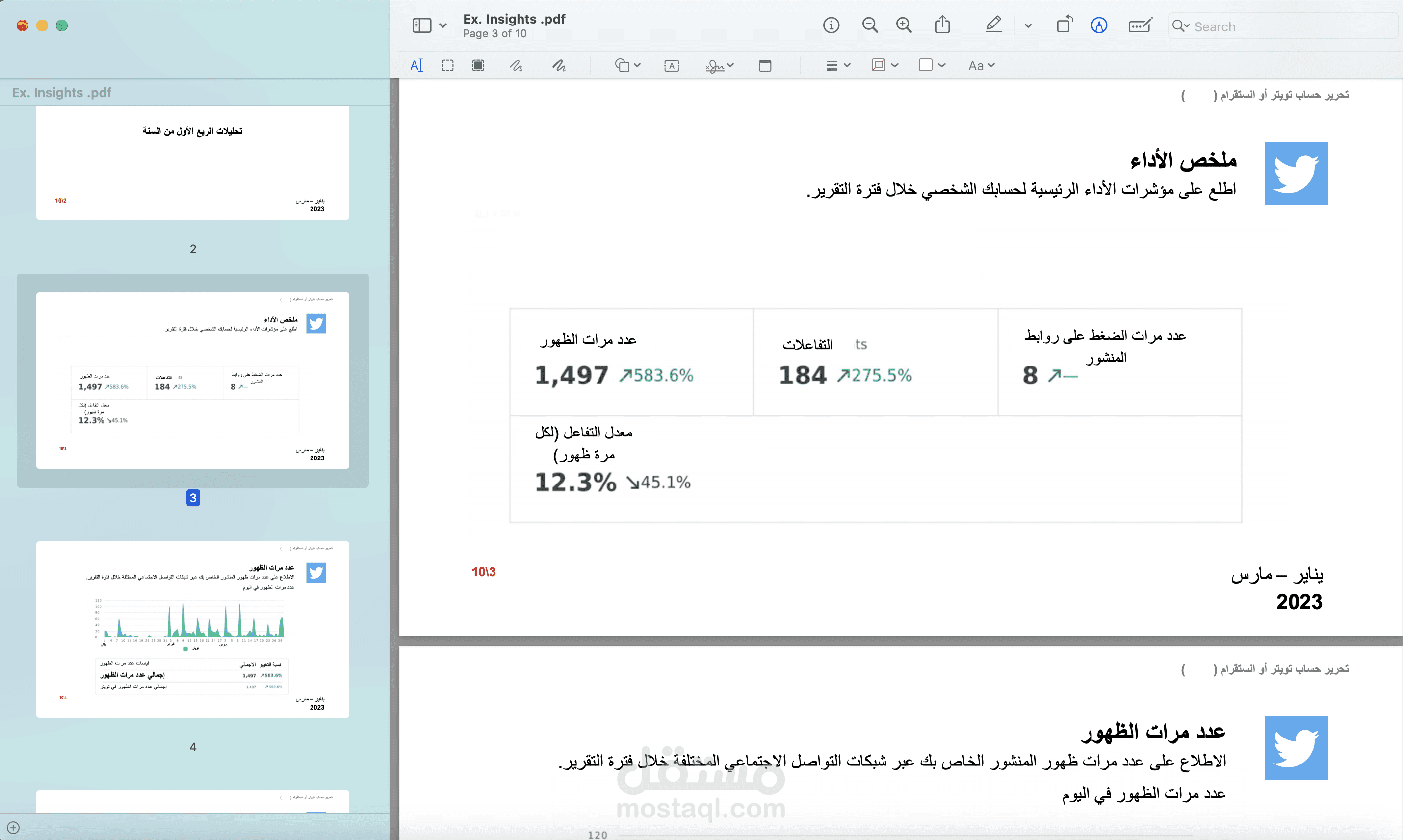Toggle the markup toolbar
This screenshot has height=840, width=1403.
[x=1098, y=25]
